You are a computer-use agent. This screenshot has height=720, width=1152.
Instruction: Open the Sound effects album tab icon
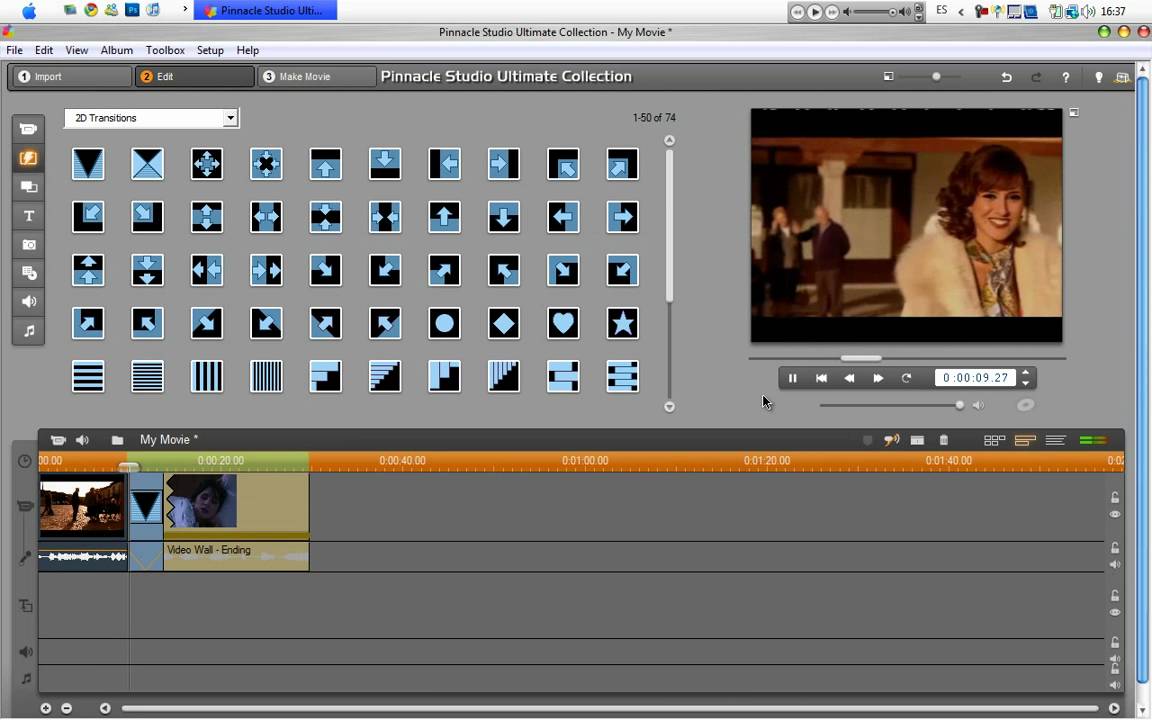29,301
